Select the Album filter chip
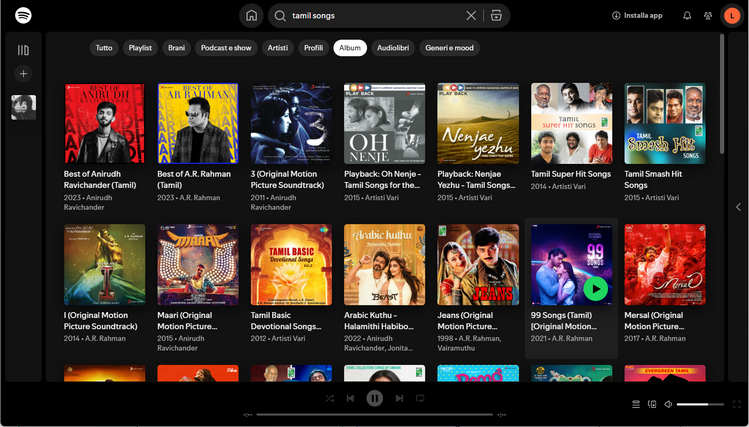 coord(350,48)
